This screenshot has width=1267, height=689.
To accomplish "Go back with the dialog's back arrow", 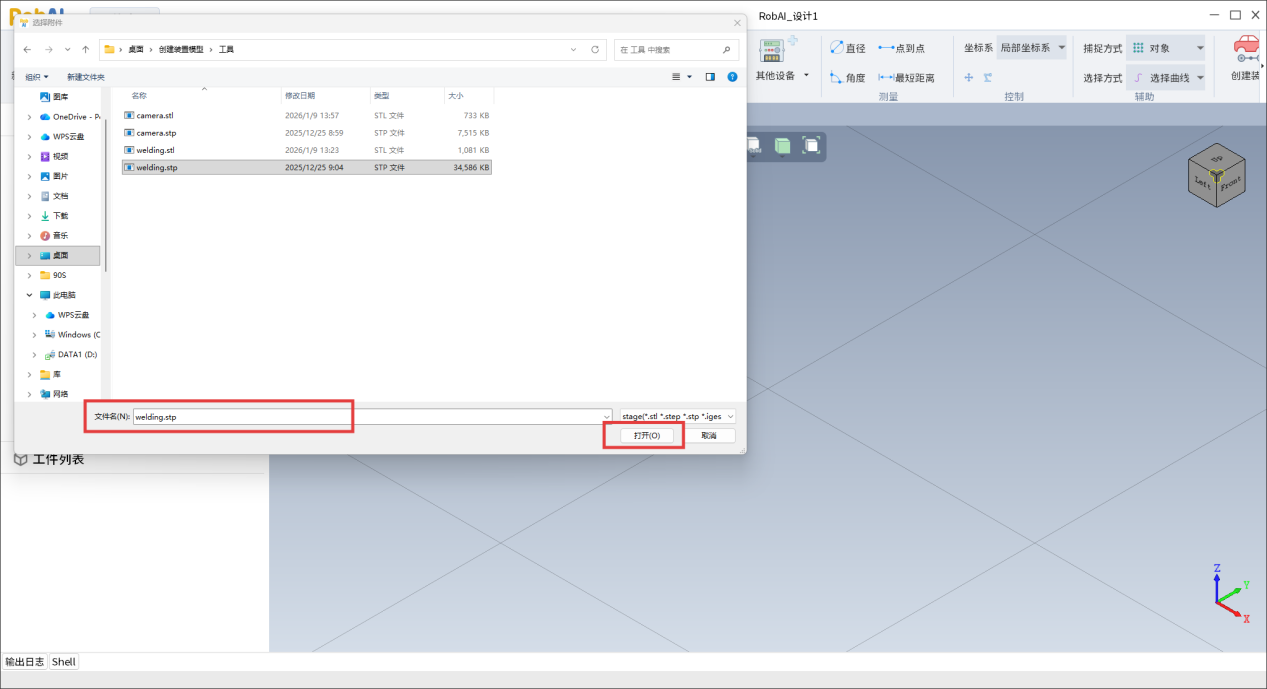I will (x=28, y=49).
